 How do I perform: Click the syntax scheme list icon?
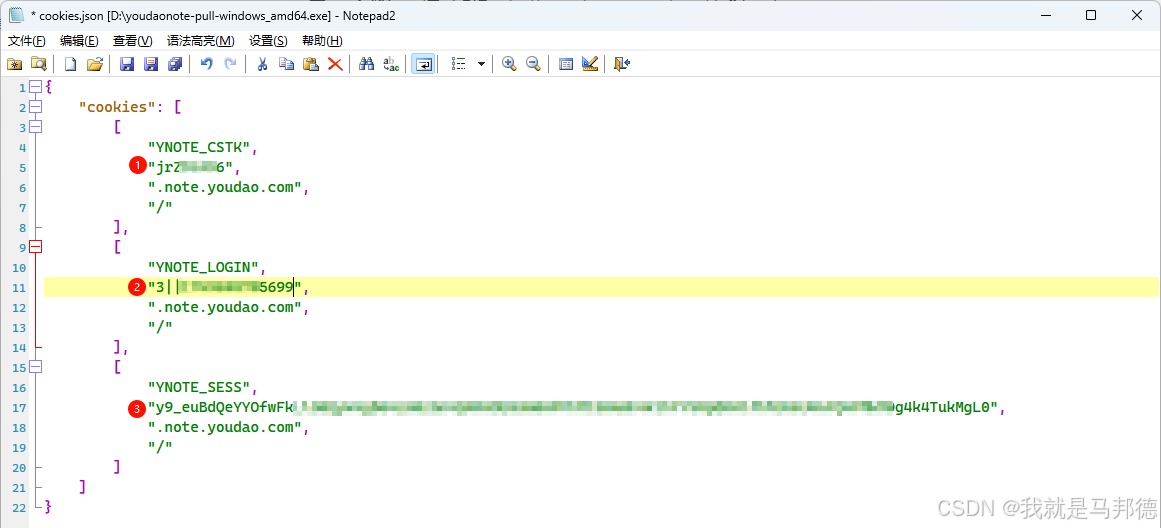pyautogui.click(x=459, y=64)
